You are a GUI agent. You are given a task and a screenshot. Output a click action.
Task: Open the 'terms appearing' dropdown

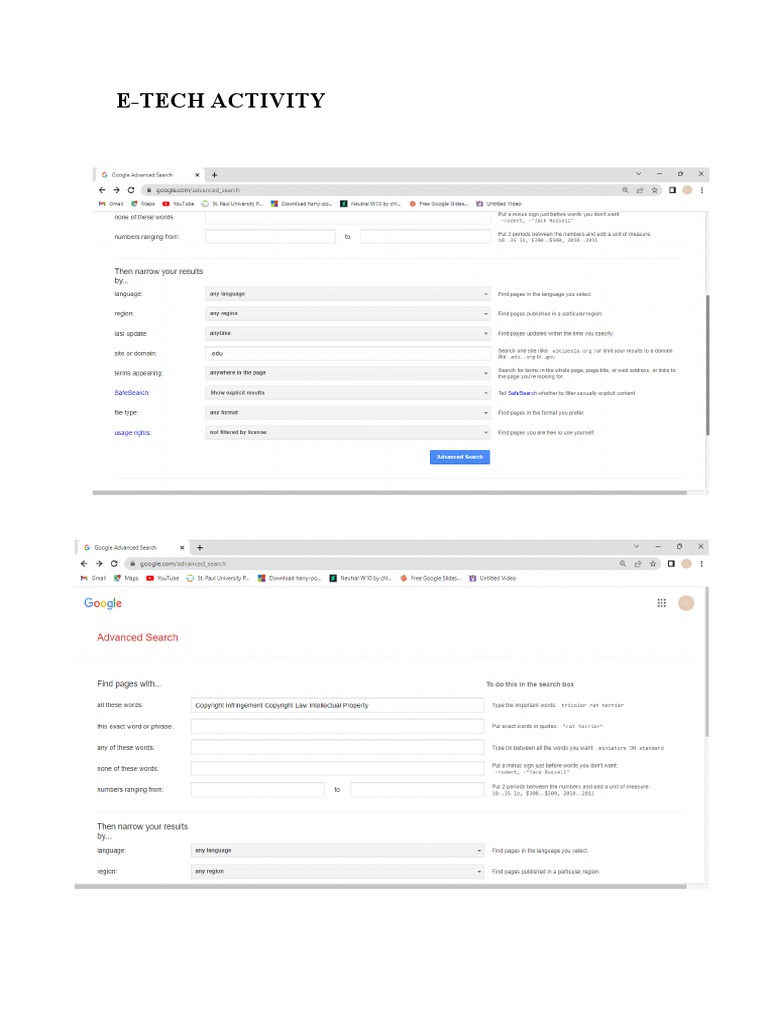[346, 373]
